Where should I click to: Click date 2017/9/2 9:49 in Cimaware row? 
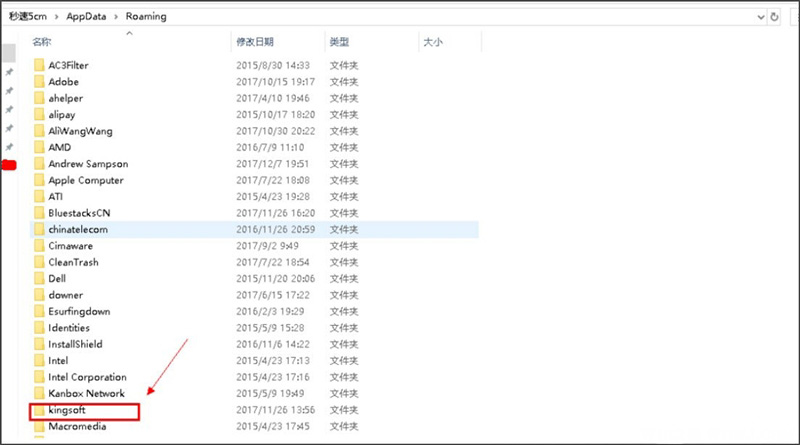267,245
